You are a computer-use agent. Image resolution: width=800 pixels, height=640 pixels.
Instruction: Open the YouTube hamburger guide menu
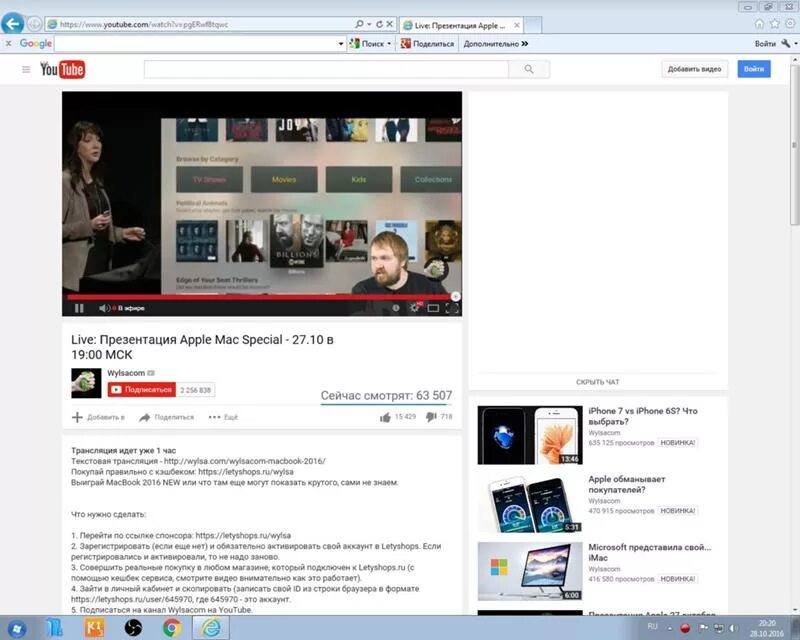click(x=26, y=69)
